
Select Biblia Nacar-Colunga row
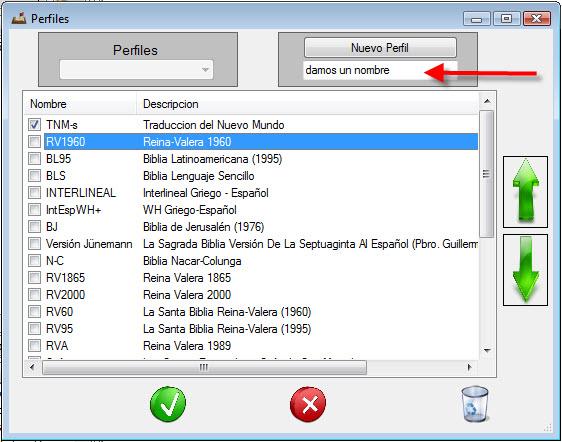point(251,261)
